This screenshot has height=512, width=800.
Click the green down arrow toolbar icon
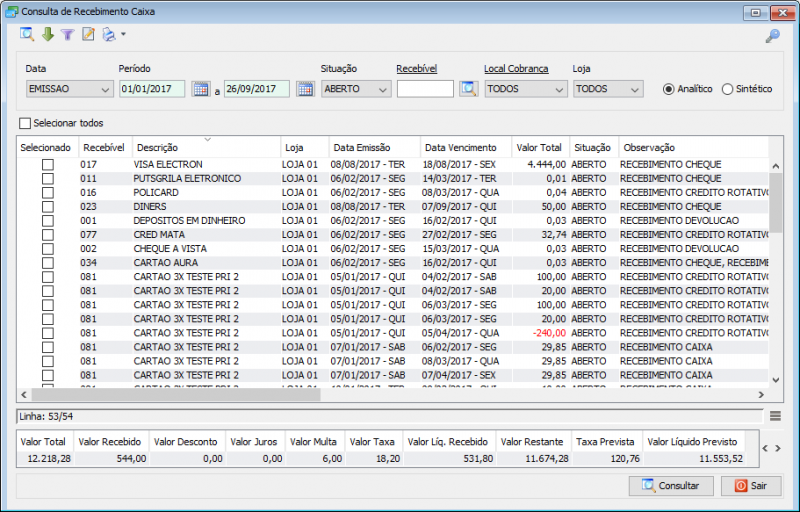(48, 35)
